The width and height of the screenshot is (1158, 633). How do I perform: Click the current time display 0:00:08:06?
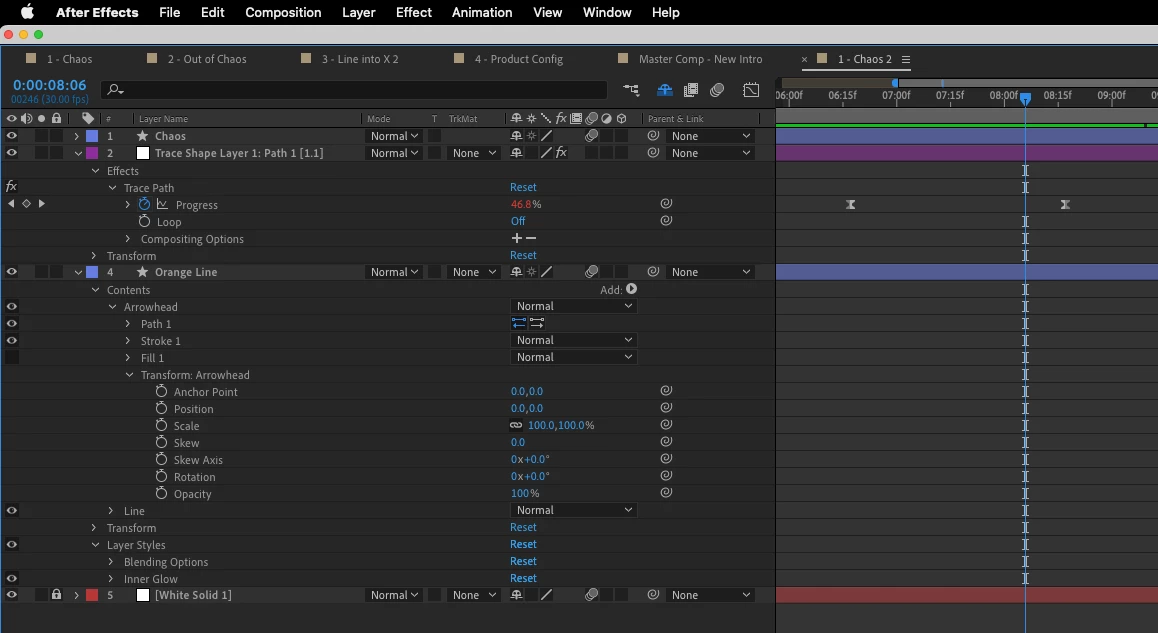coord(49,85)
